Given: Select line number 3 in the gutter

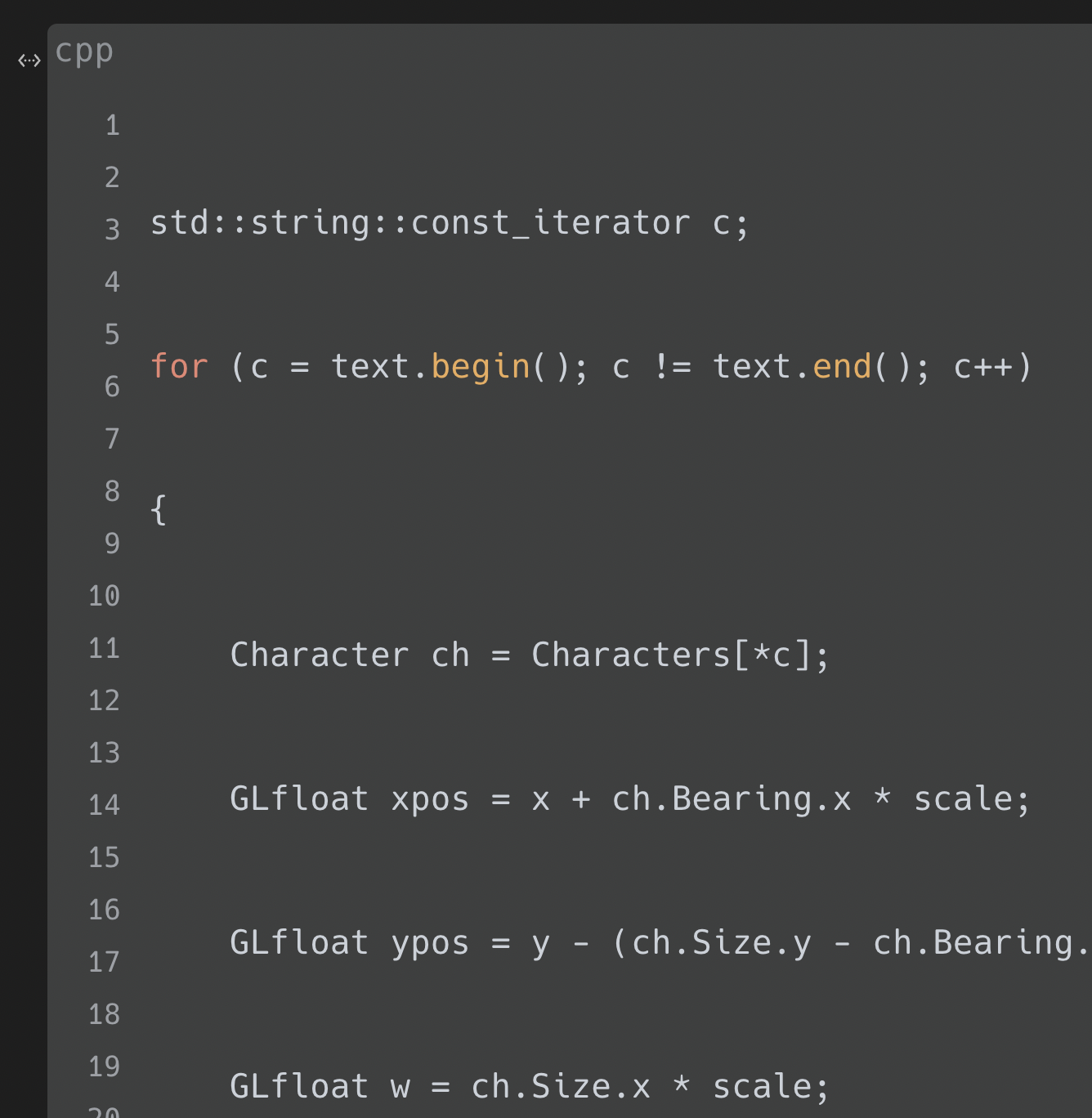Looking at the screenshot, I should (112, 230).
